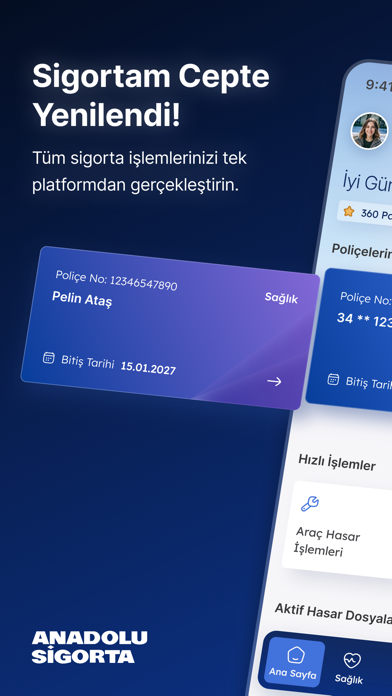Click the status bar time 9:41
Image resolution: width=392 pixels, height=696 pixels.
(x=379, y=85)
